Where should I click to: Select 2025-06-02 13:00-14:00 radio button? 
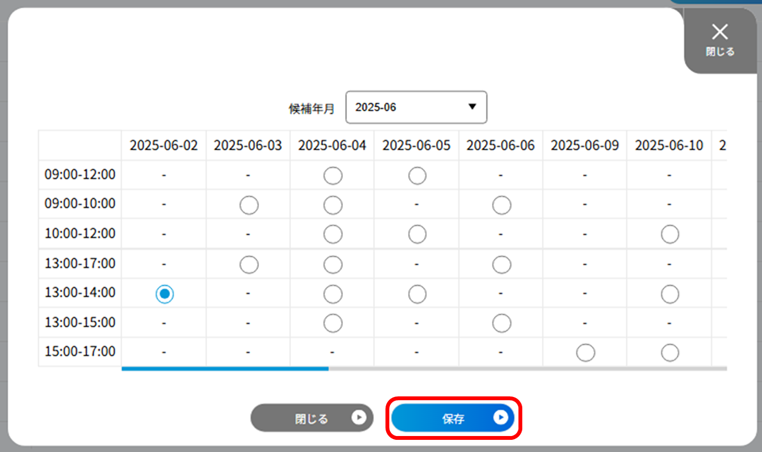(x=165, y=294)
